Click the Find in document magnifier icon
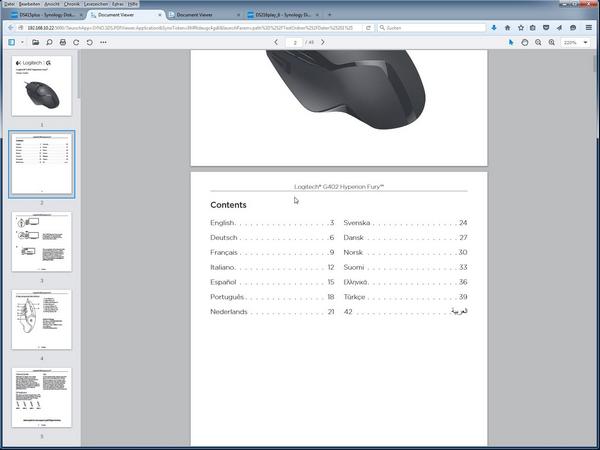 click(x=49, y=42)
